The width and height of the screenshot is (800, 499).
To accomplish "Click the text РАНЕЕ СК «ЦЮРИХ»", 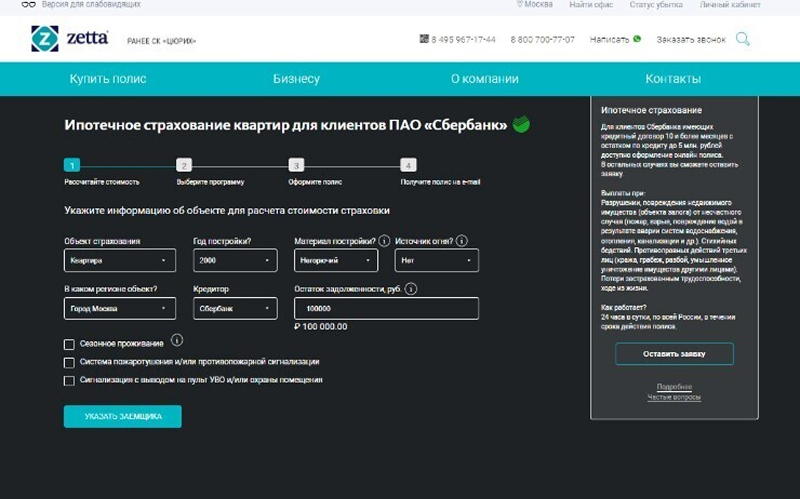I will 161,41.
